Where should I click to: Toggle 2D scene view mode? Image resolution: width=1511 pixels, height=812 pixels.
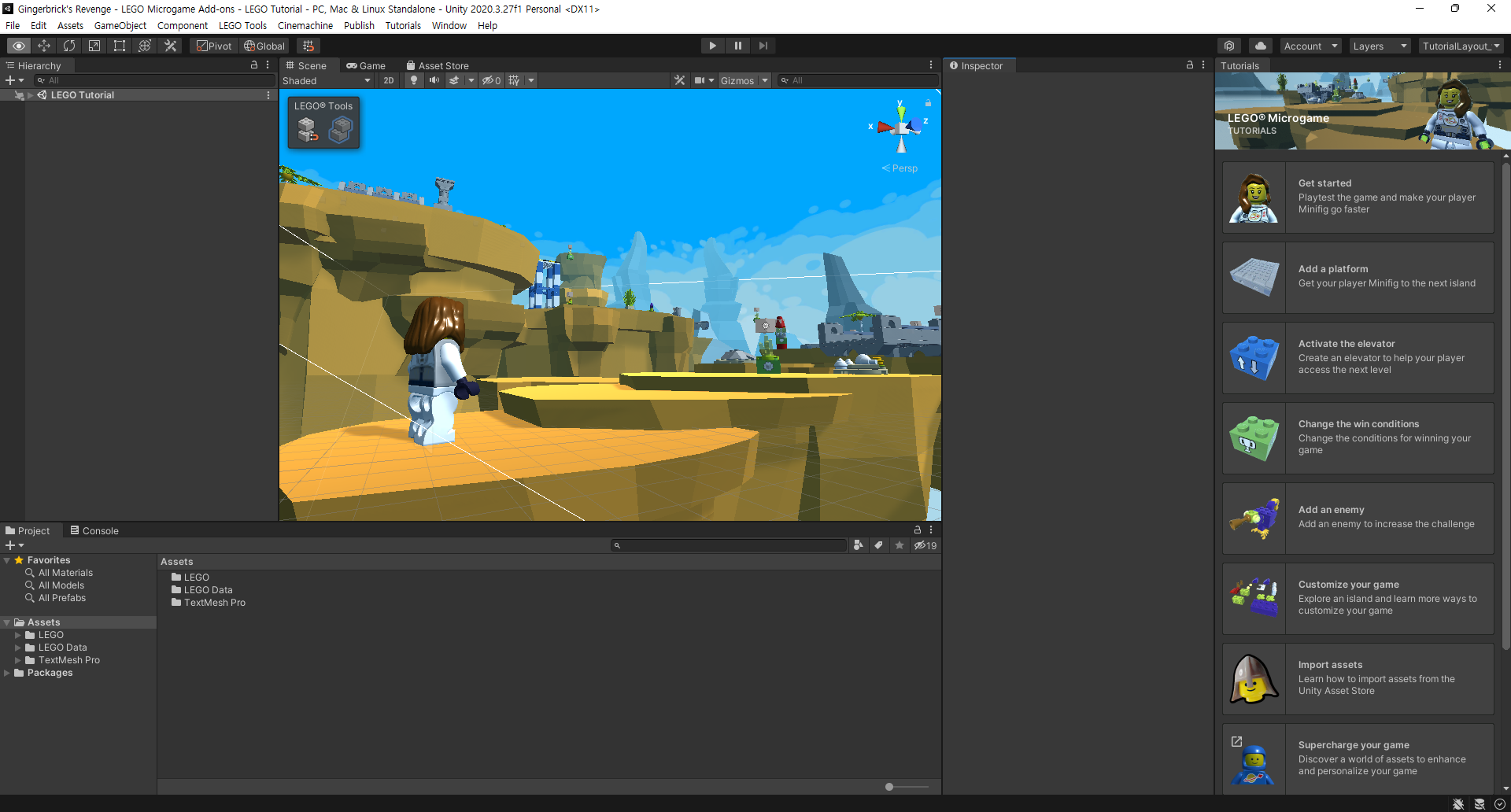[389, 80]
